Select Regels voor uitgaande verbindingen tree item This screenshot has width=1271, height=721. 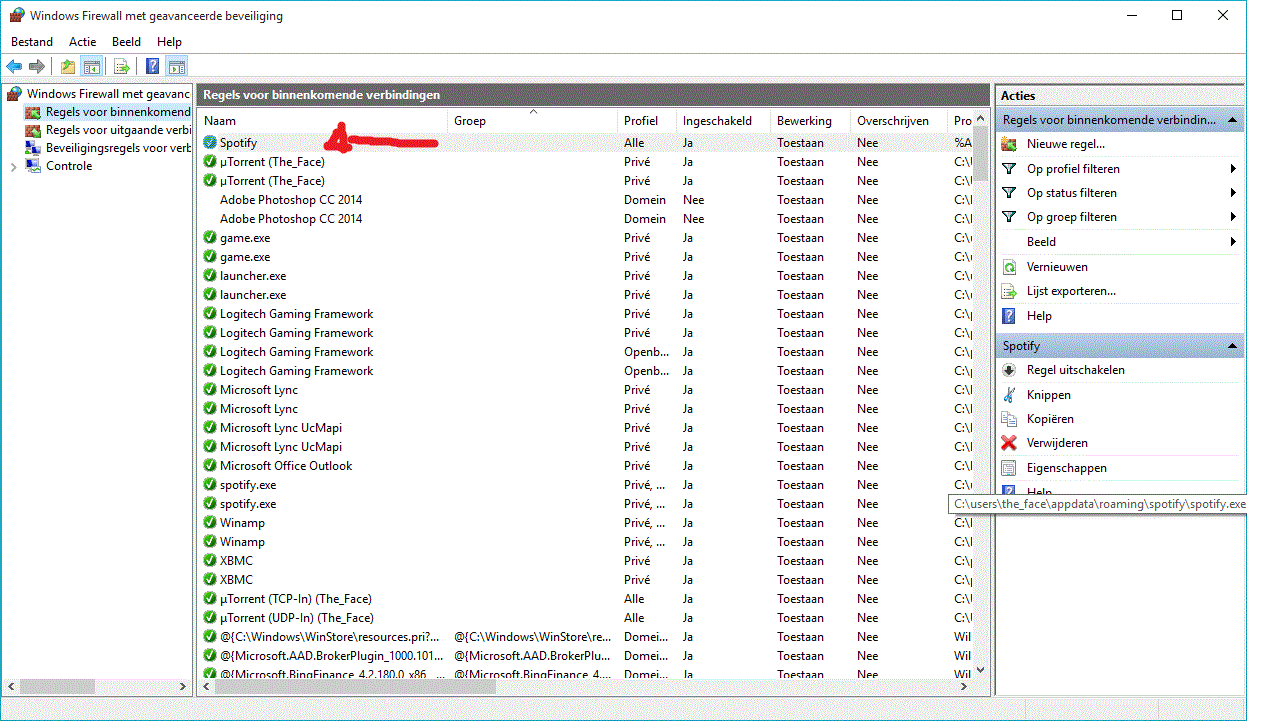(x=117, y=130)
